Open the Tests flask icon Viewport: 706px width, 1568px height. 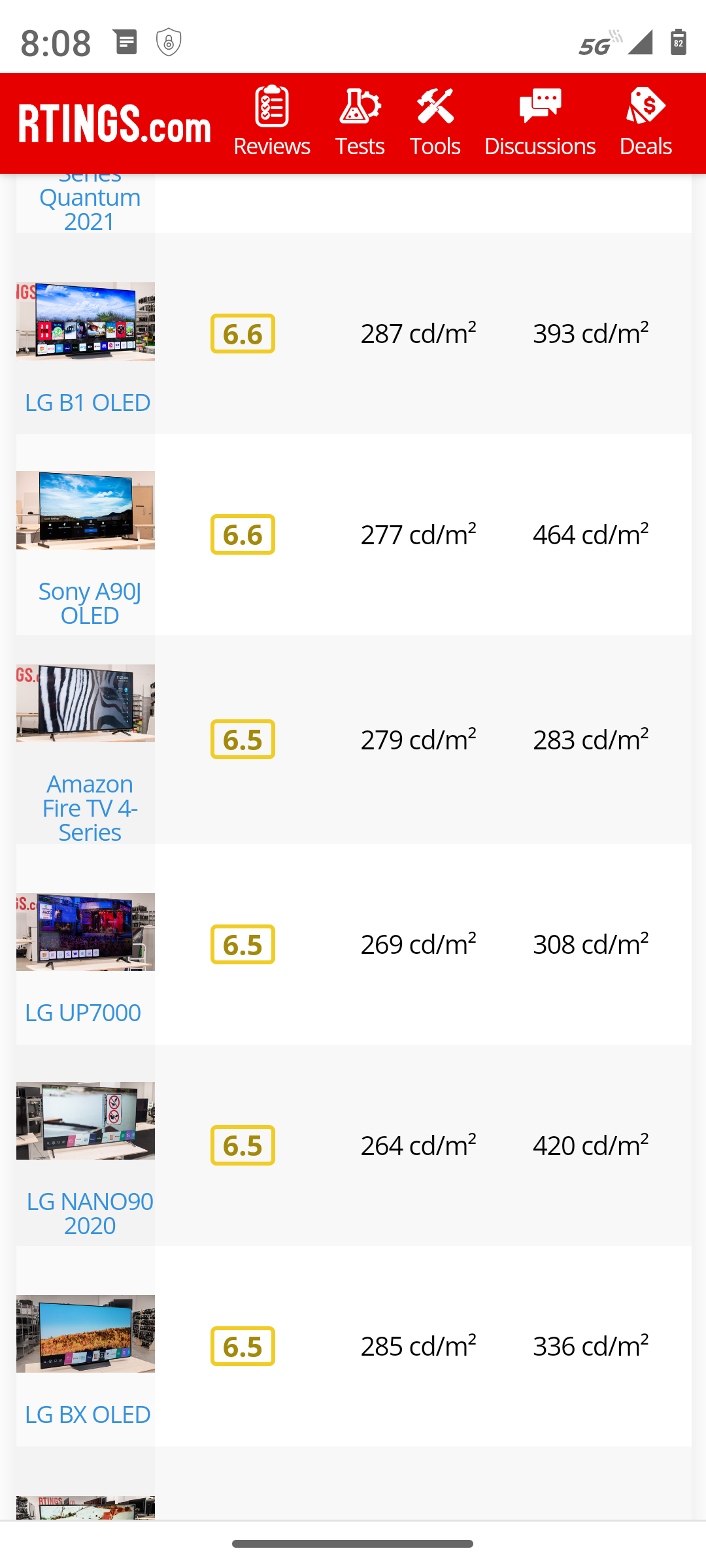tap(360, 106)
